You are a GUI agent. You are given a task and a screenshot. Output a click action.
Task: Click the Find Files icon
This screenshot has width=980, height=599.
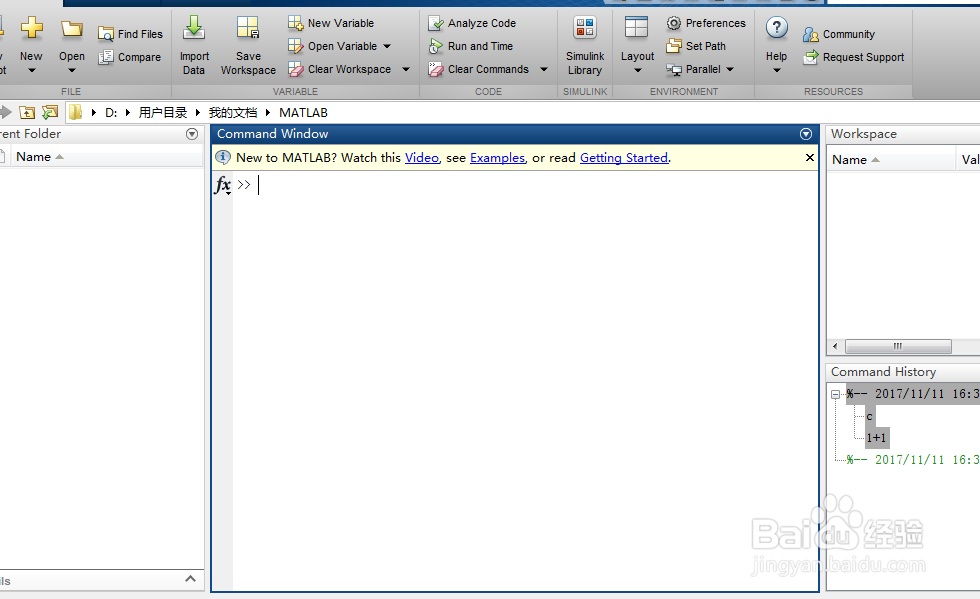pyautogui.click(x=131, y=33)
